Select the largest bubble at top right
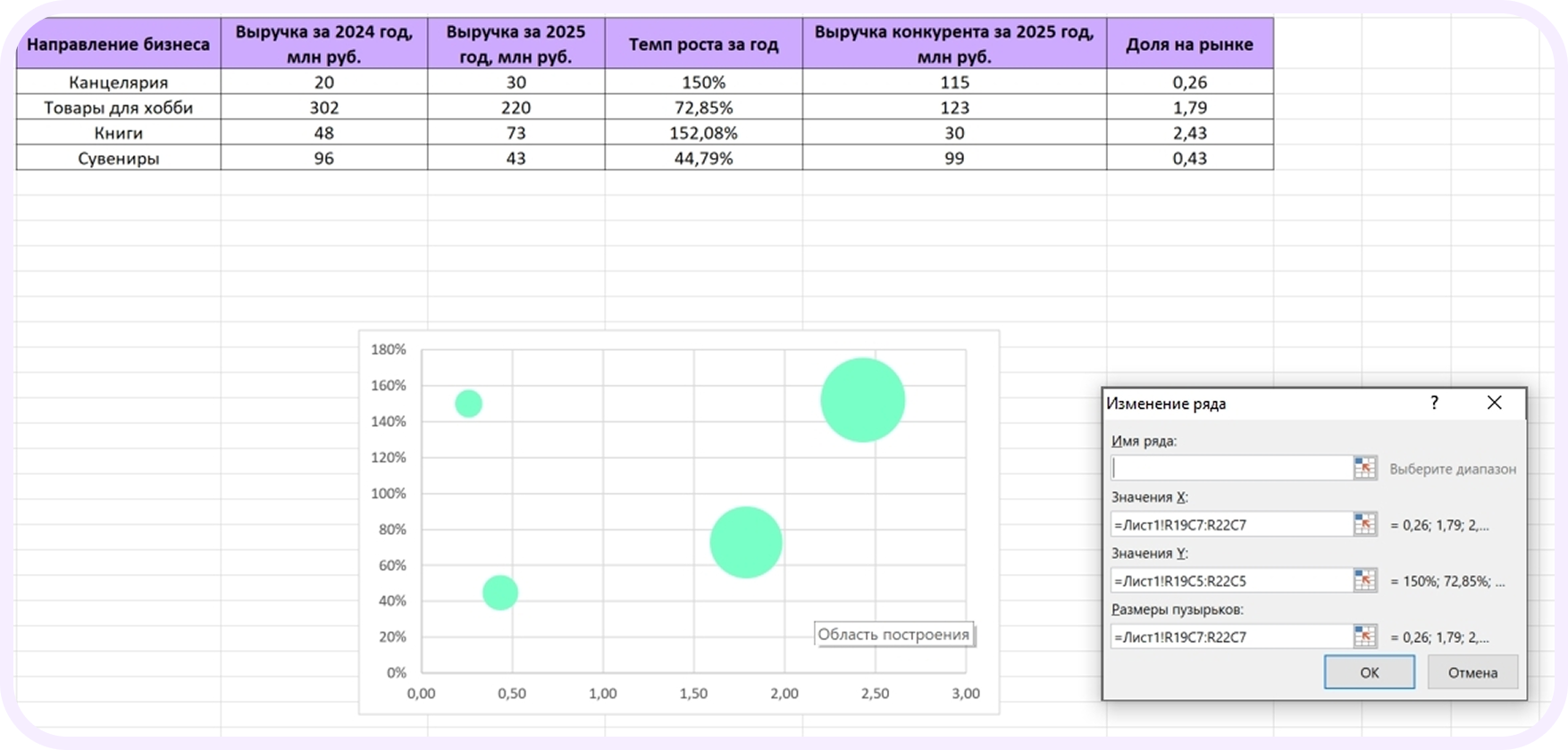 coord(862,400)
